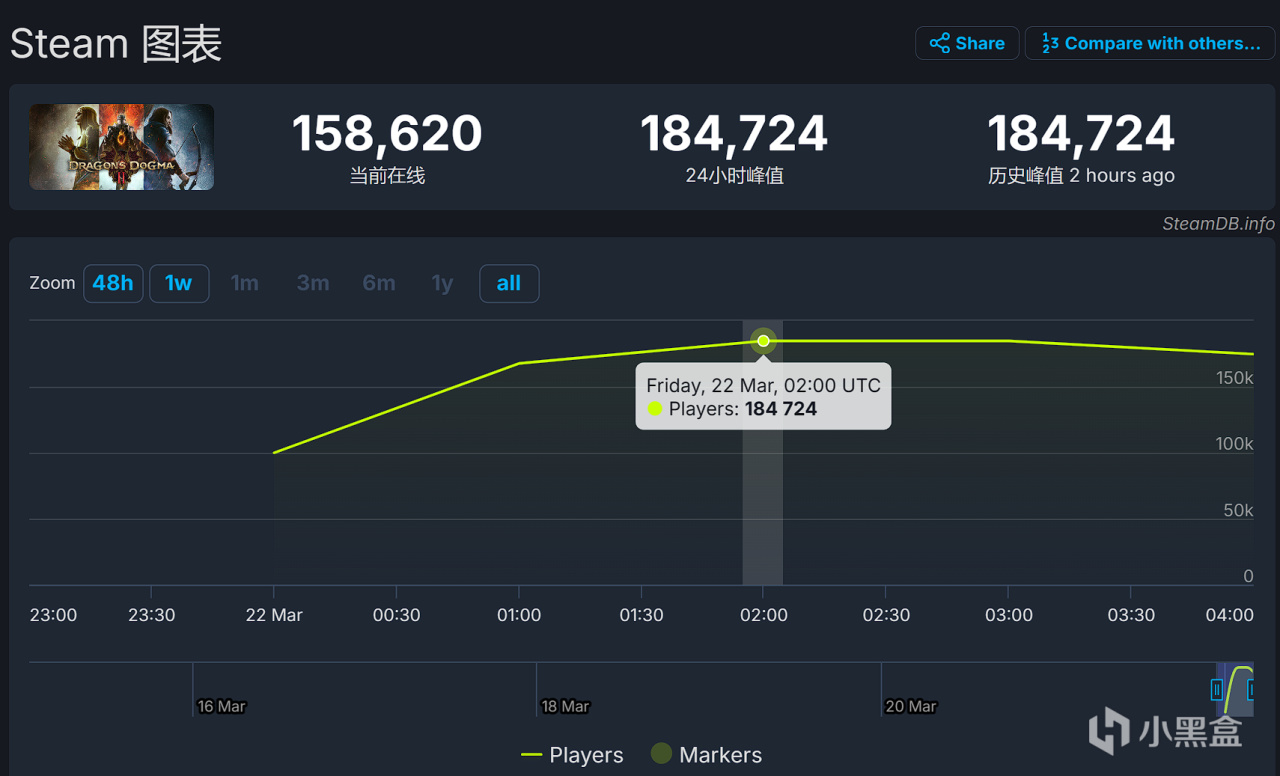
Task: Select the 48h zoom range
Action: (x=113, y=283)
